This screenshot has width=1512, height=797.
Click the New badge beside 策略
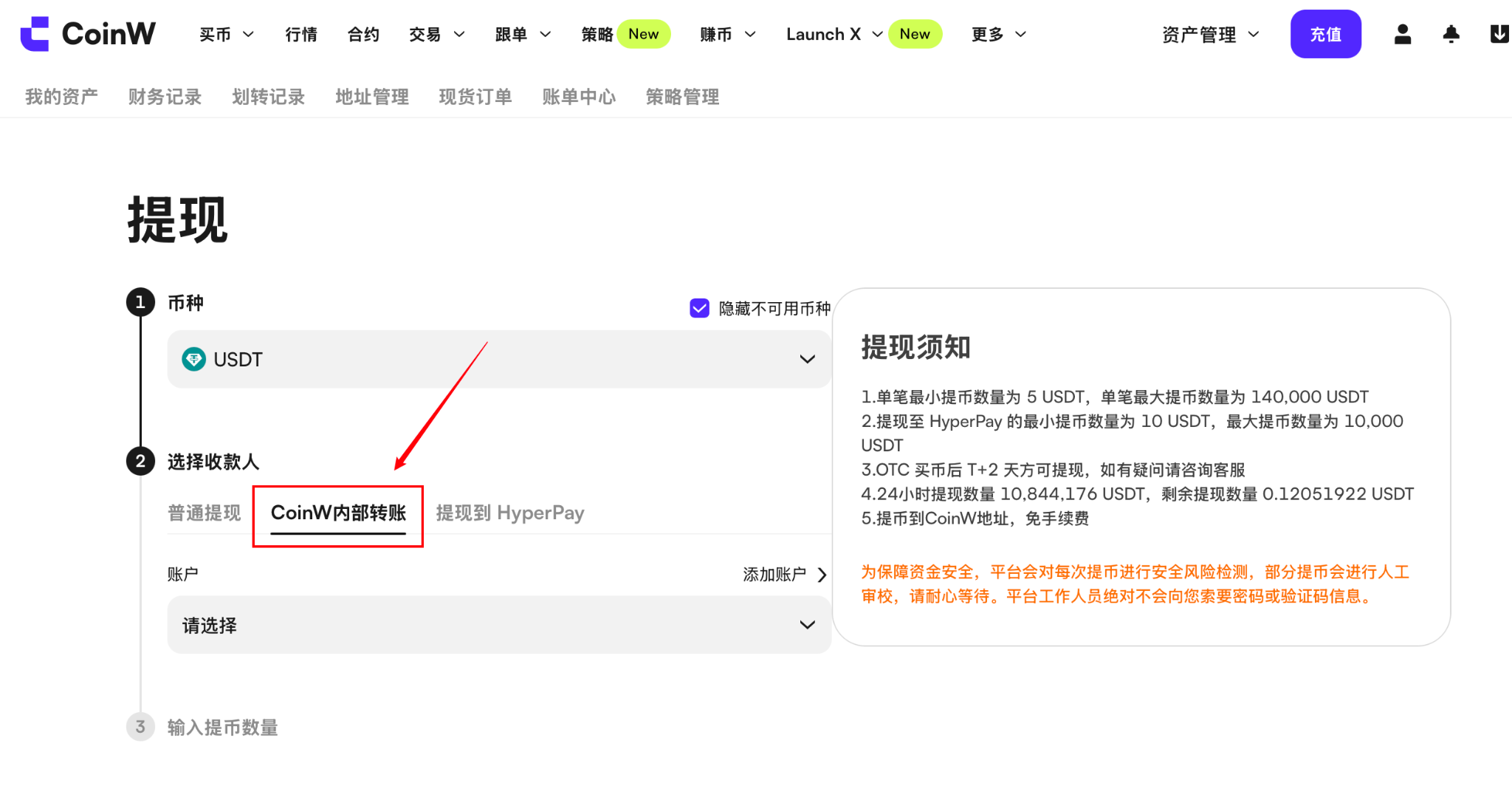(644, 34)
